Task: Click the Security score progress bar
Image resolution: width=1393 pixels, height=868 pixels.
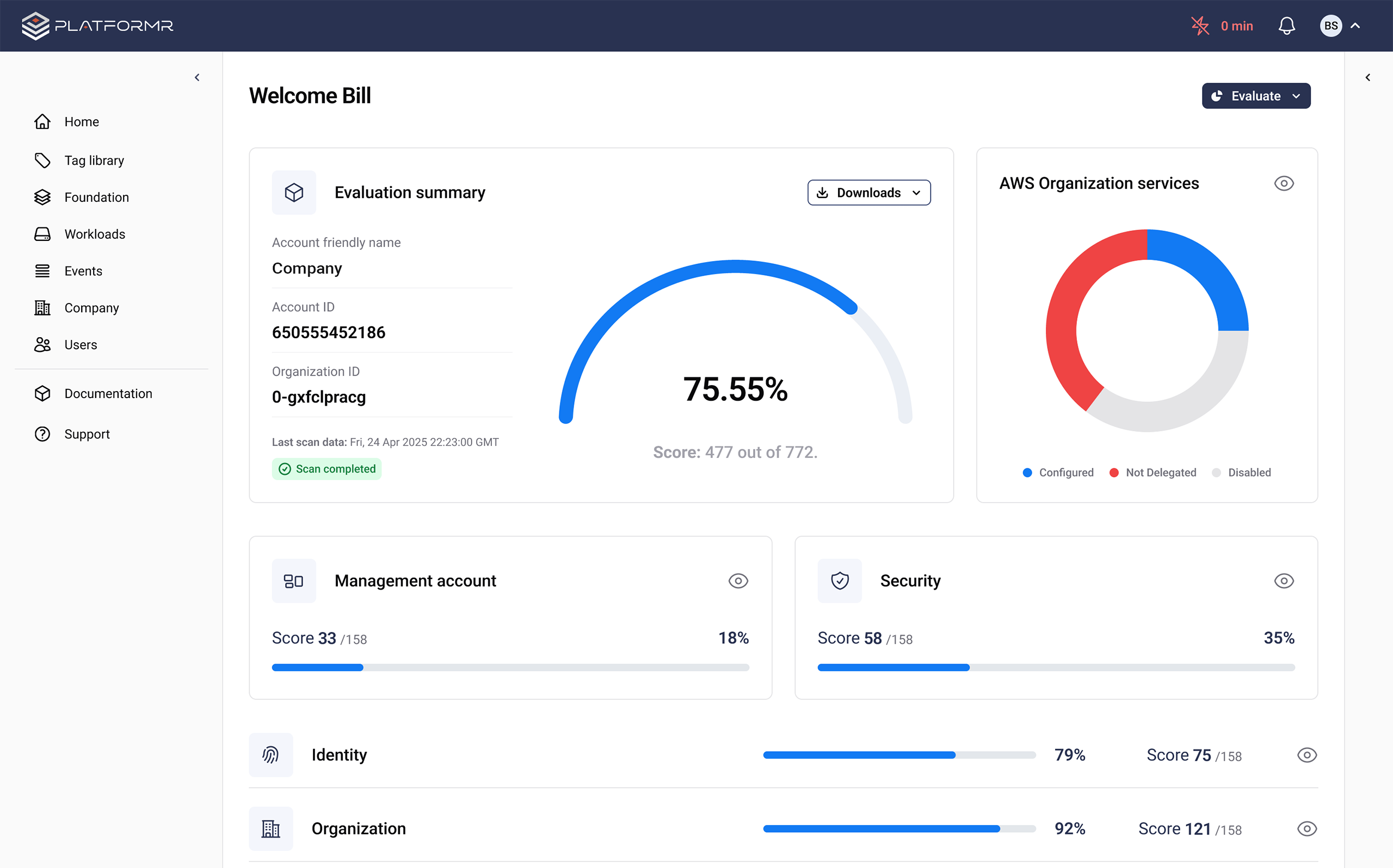Action: pos(1056,668)
